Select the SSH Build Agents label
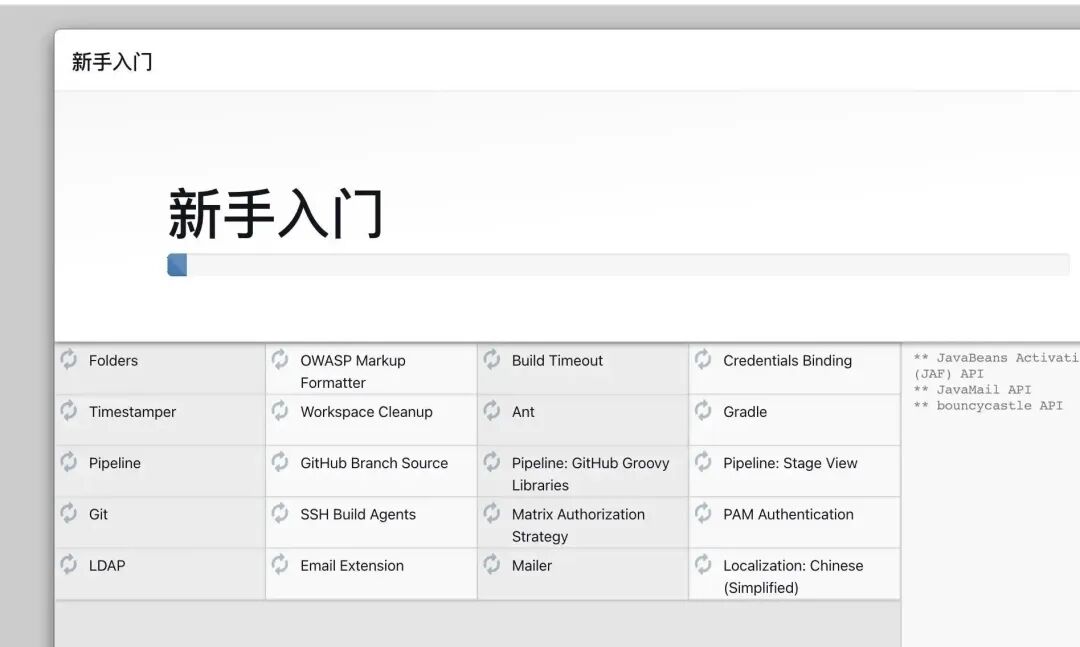 358,514
